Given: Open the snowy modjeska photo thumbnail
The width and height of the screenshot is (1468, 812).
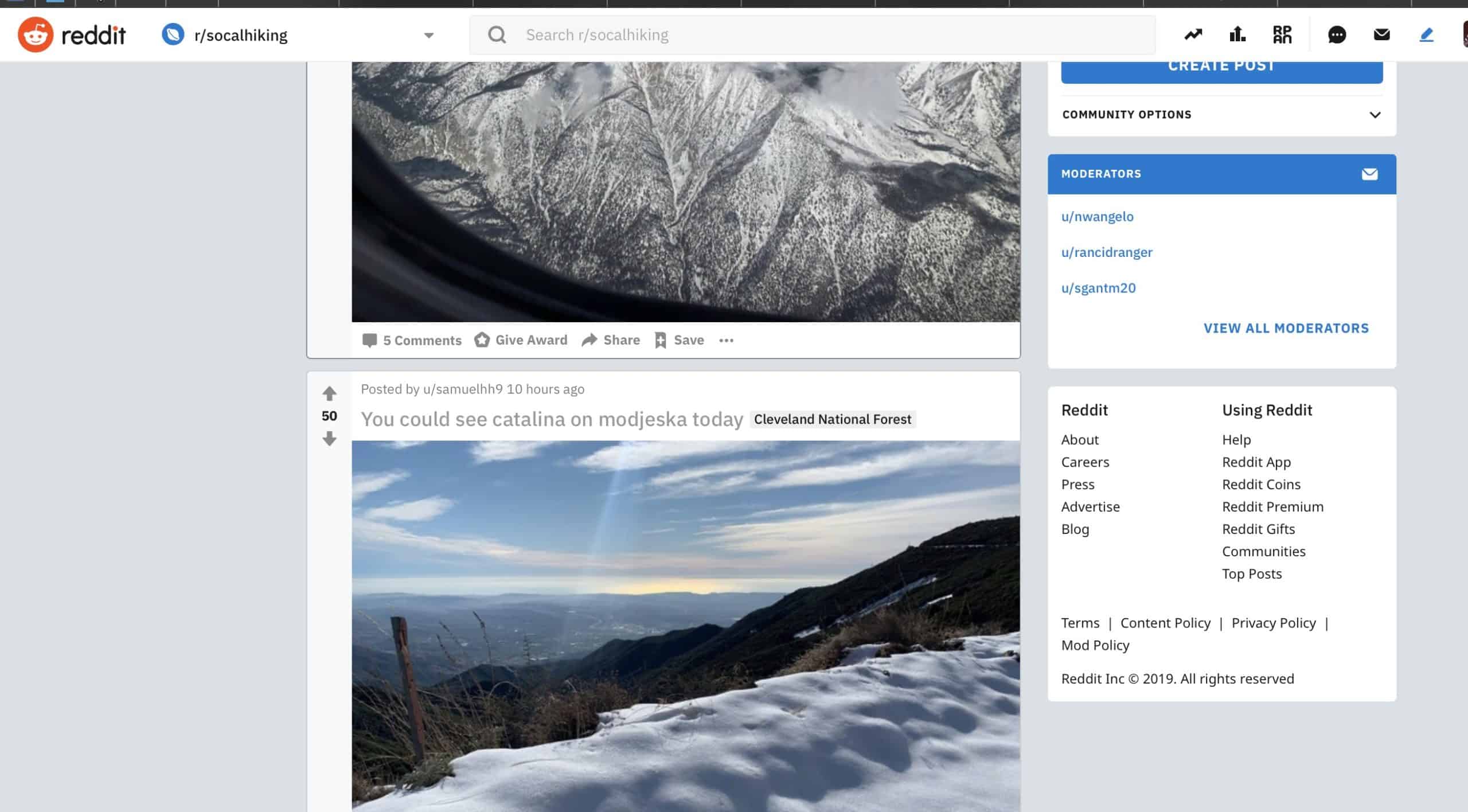Looking at the screenshot, I should (x=686, y=625).
